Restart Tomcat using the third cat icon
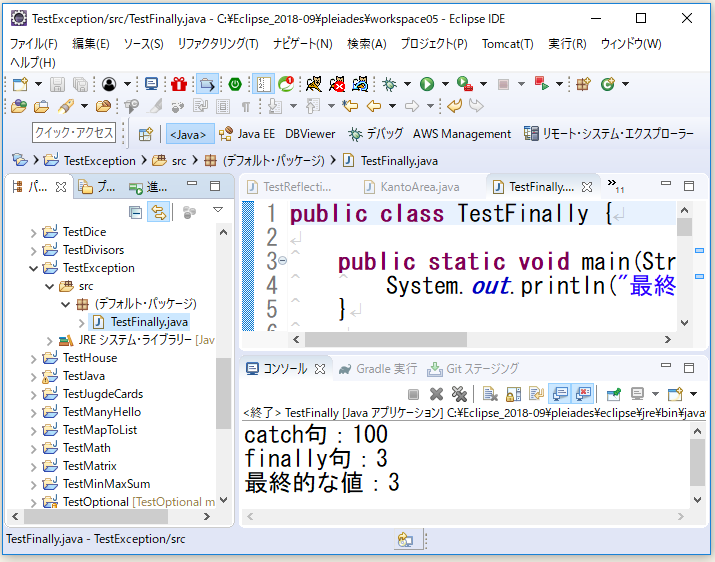715x562 pixels. pos(360,84)
